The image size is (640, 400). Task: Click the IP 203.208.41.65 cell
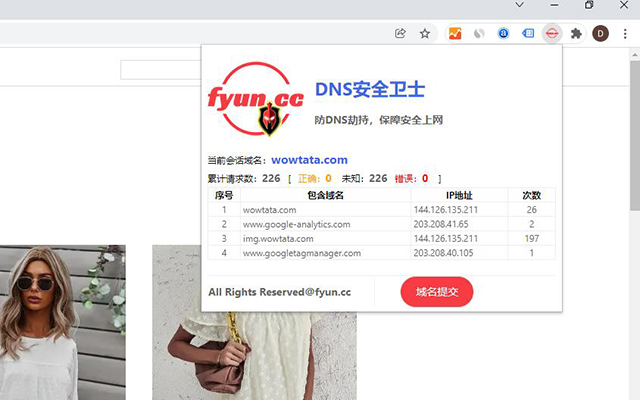(441, 224)
